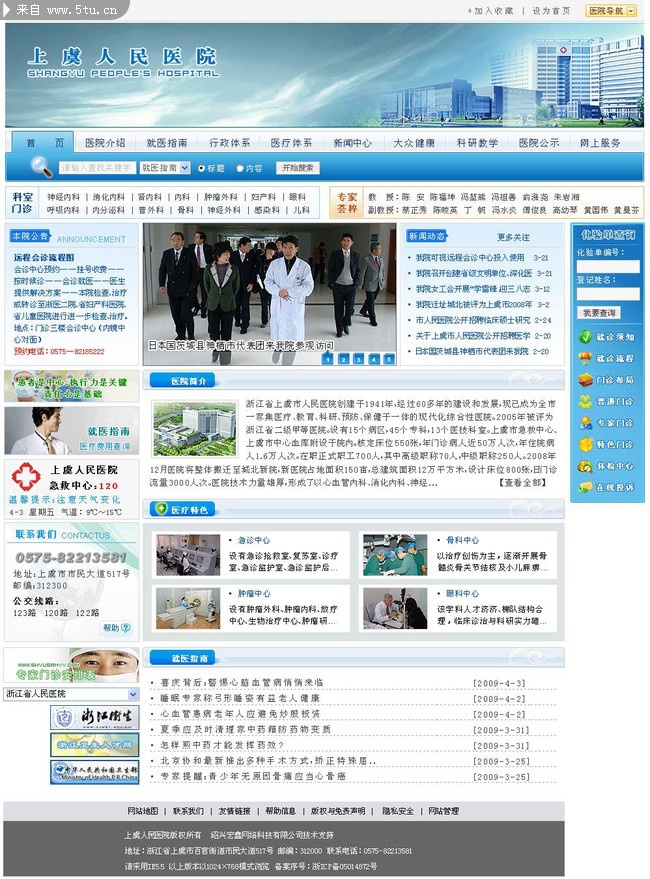Click the magnifying glass search icon
The image size is (650, 879).
point(40,166)
